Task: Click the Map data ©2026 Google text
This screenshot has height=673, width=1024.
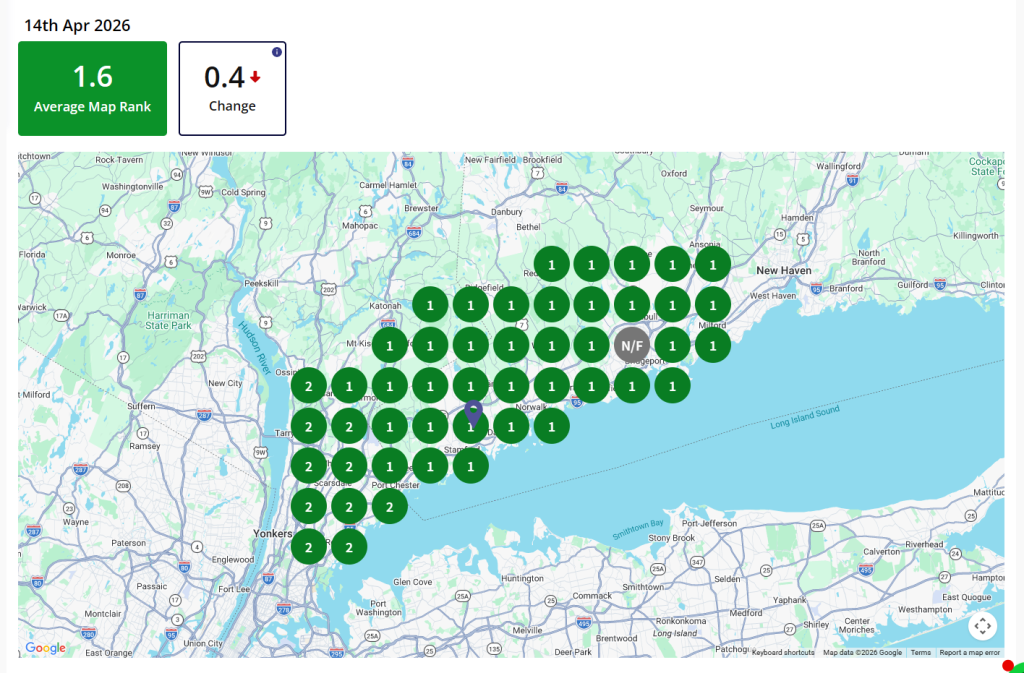Action: tap(863, 652)
